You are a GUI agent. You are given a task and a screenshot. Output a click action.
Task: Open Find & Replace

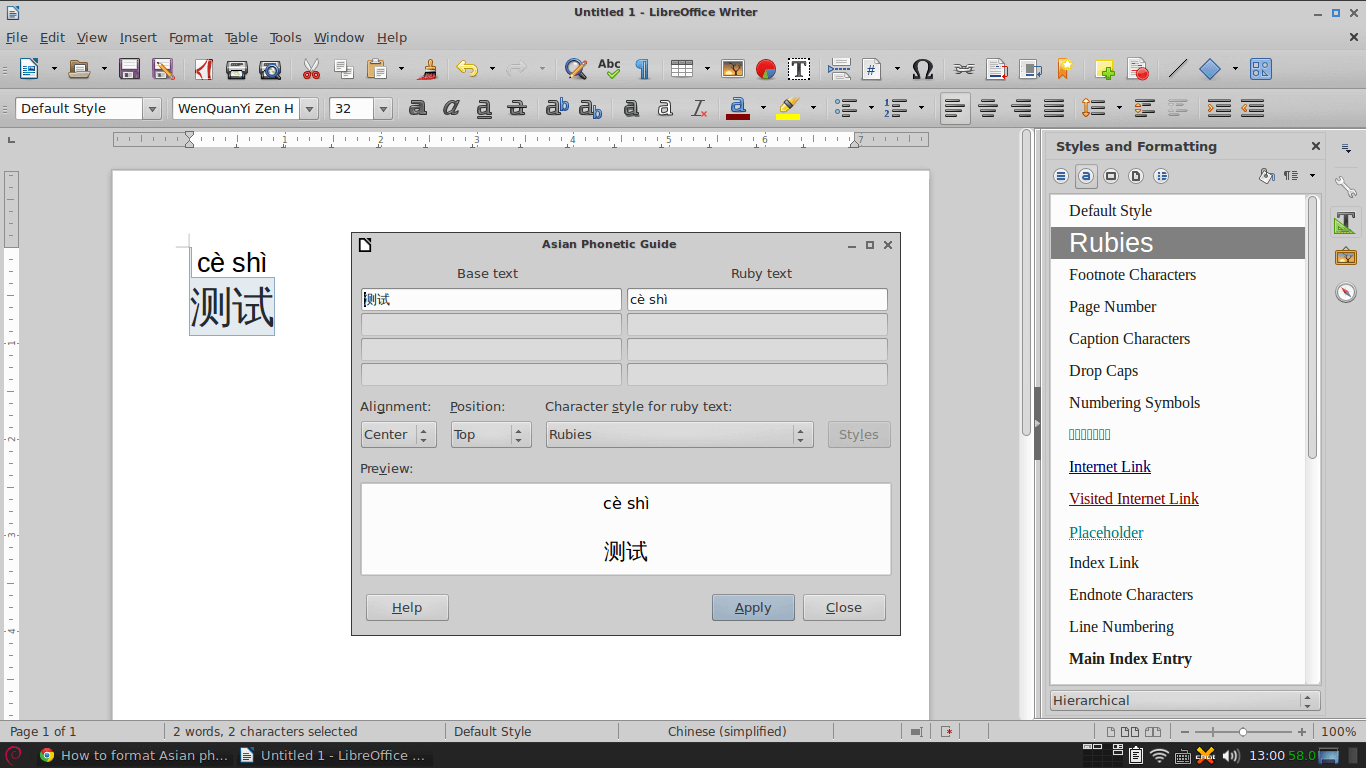coord(575,69)
